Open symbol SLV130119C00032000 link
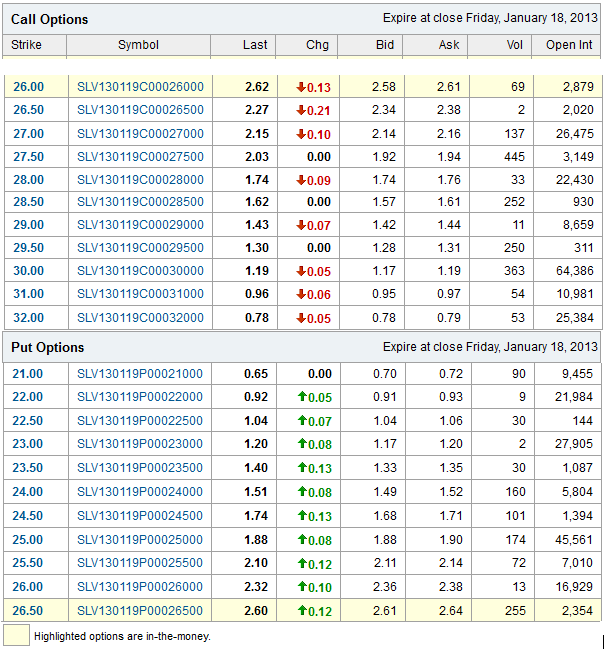The image size is (604, 651). [x=140, y=317]
